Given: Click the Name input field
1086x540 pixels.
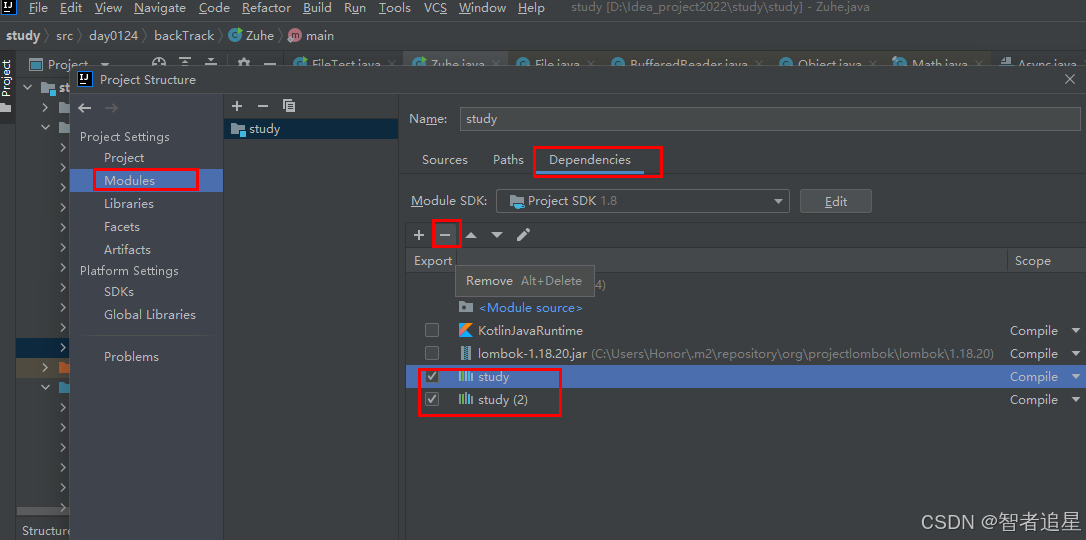Looking at the screenshot, I should tap(770, 118).
